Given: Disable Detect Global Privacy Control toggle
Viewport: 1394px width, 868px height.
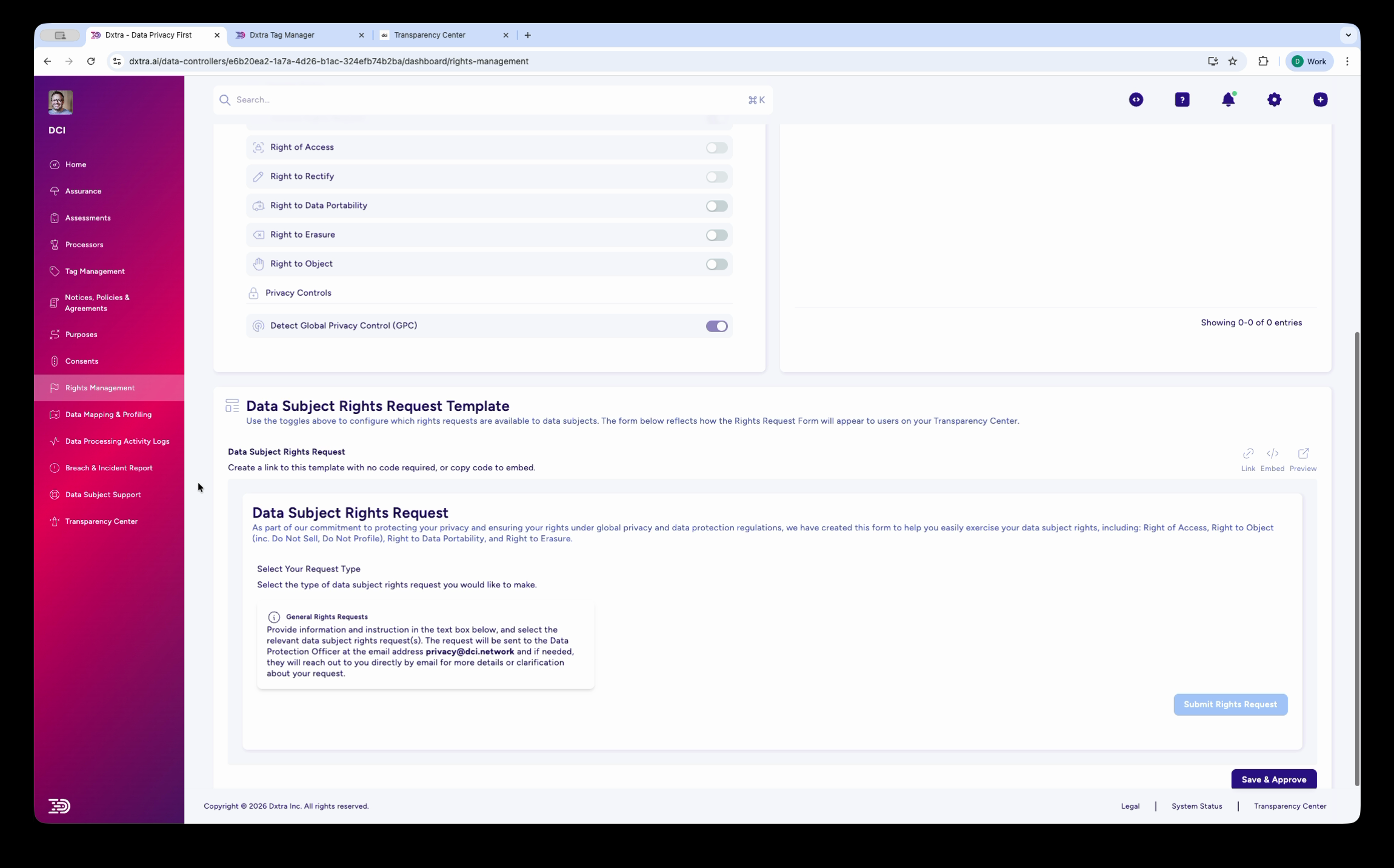Looking at the screenshot, I should pyautogui.click(x=716, y=326).
